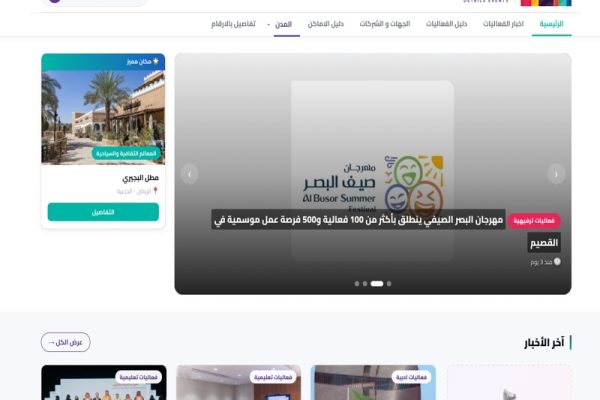Open دليل الاماكن navigation item

click(325, 24)
